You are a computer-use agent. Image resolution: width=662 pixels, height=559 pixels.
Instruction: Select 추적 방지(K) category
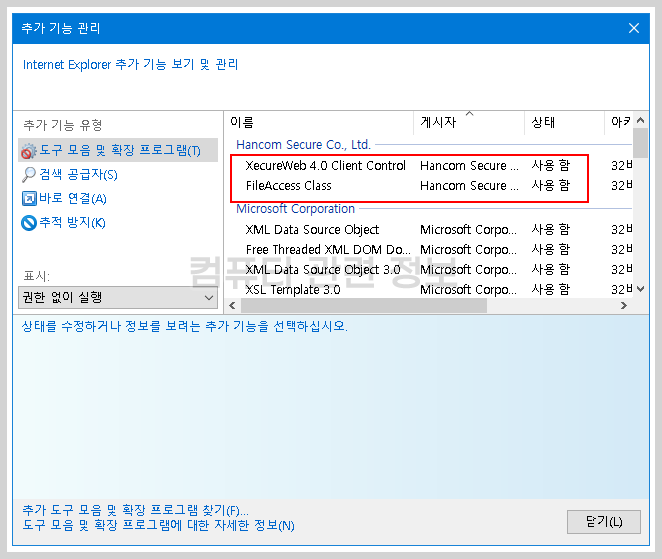[x=72, y=223]
